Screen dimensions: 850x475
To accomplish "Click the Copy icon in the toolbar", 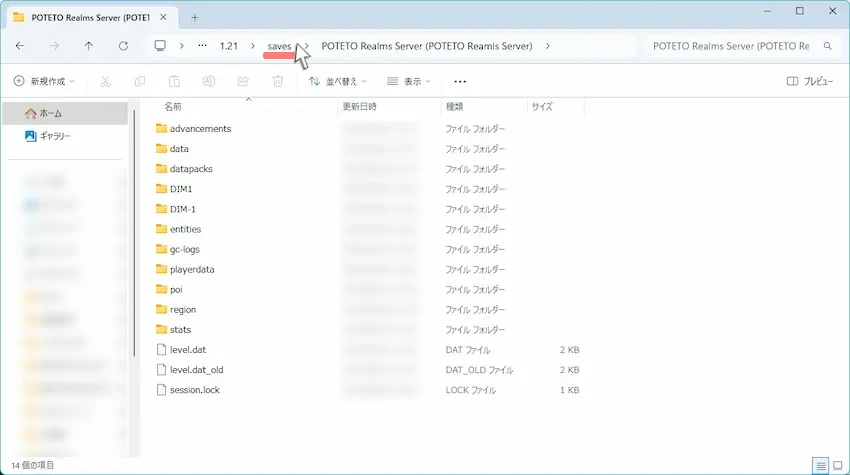I will (x=140, y=81).
